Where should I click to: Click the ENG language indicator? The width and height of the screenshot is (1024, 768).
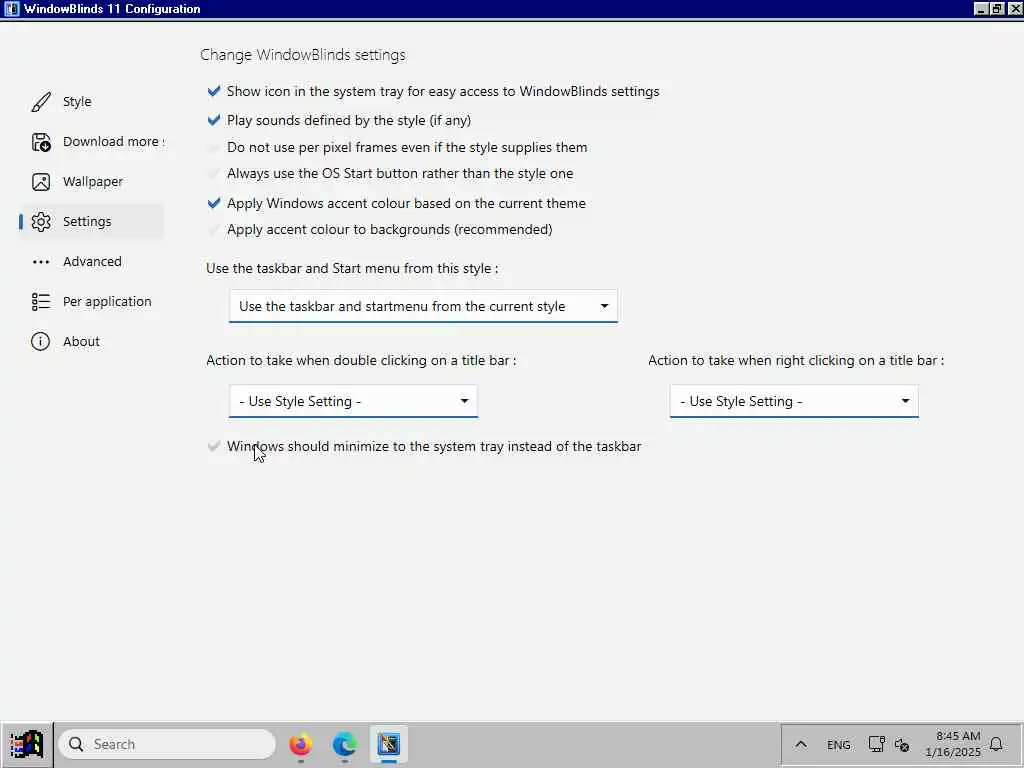click(839, 744)
